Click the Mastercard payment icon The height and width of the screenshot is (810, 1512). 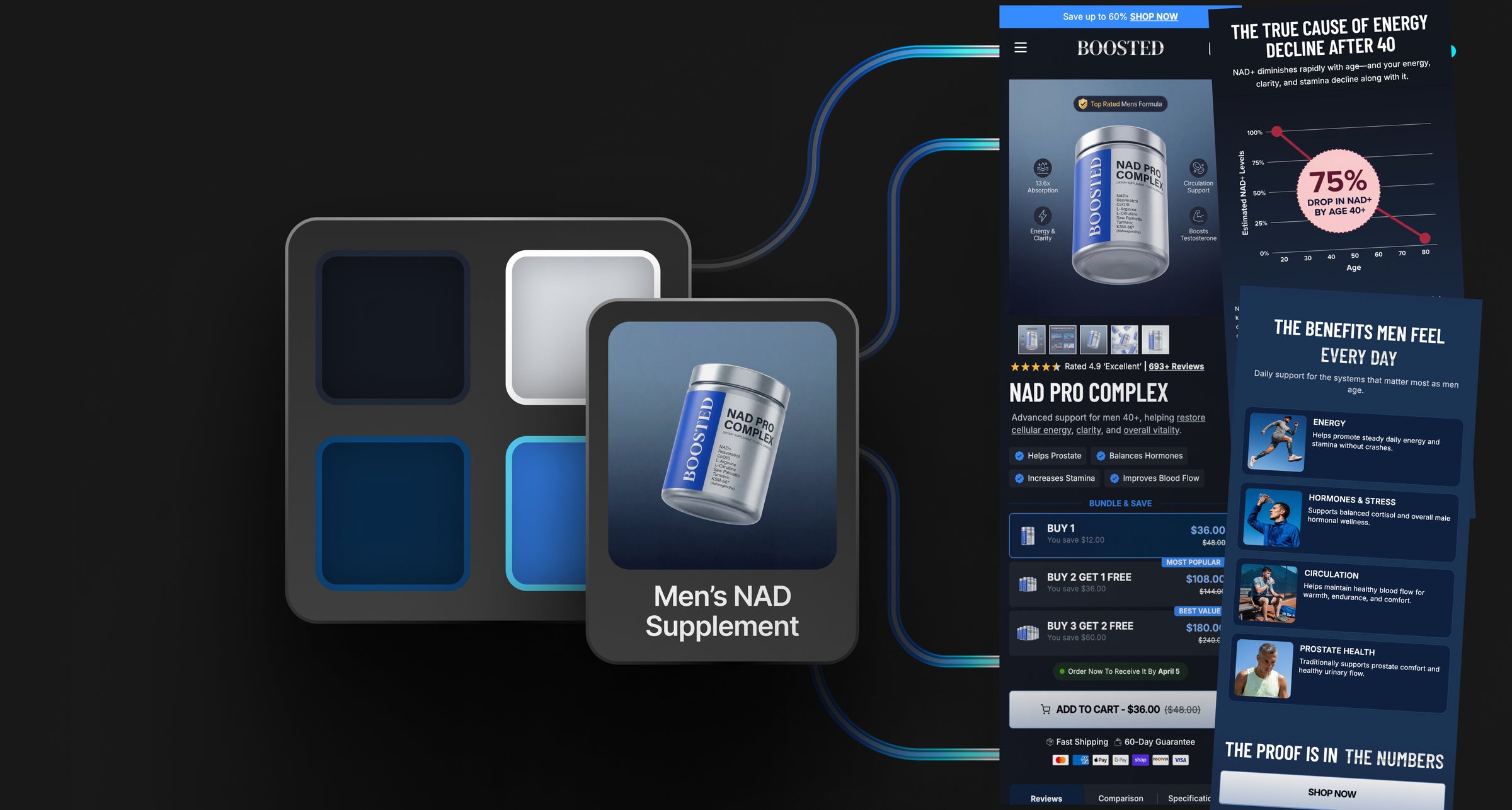pos(1060,760)
